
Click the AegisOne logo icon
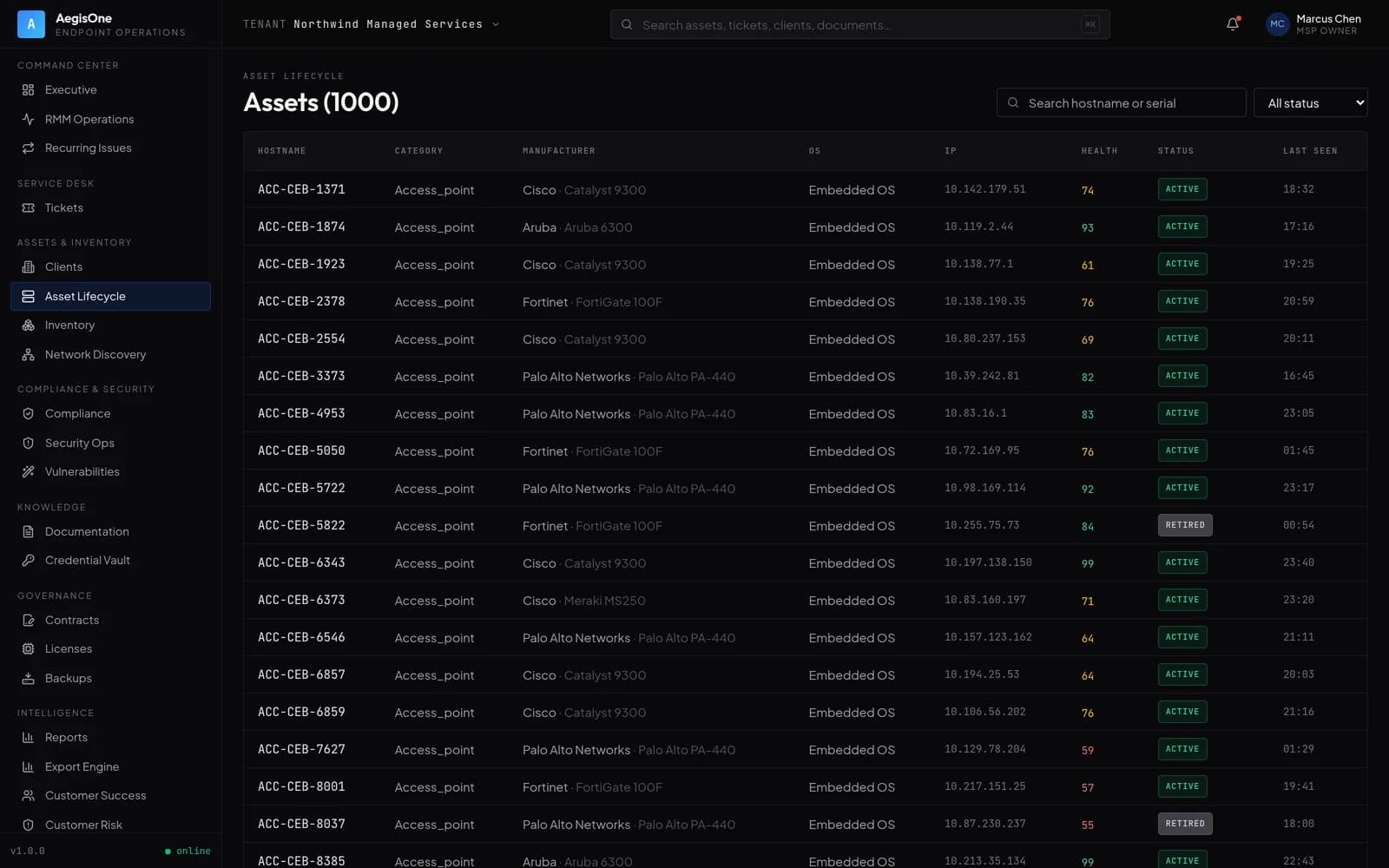pos(31,24)
